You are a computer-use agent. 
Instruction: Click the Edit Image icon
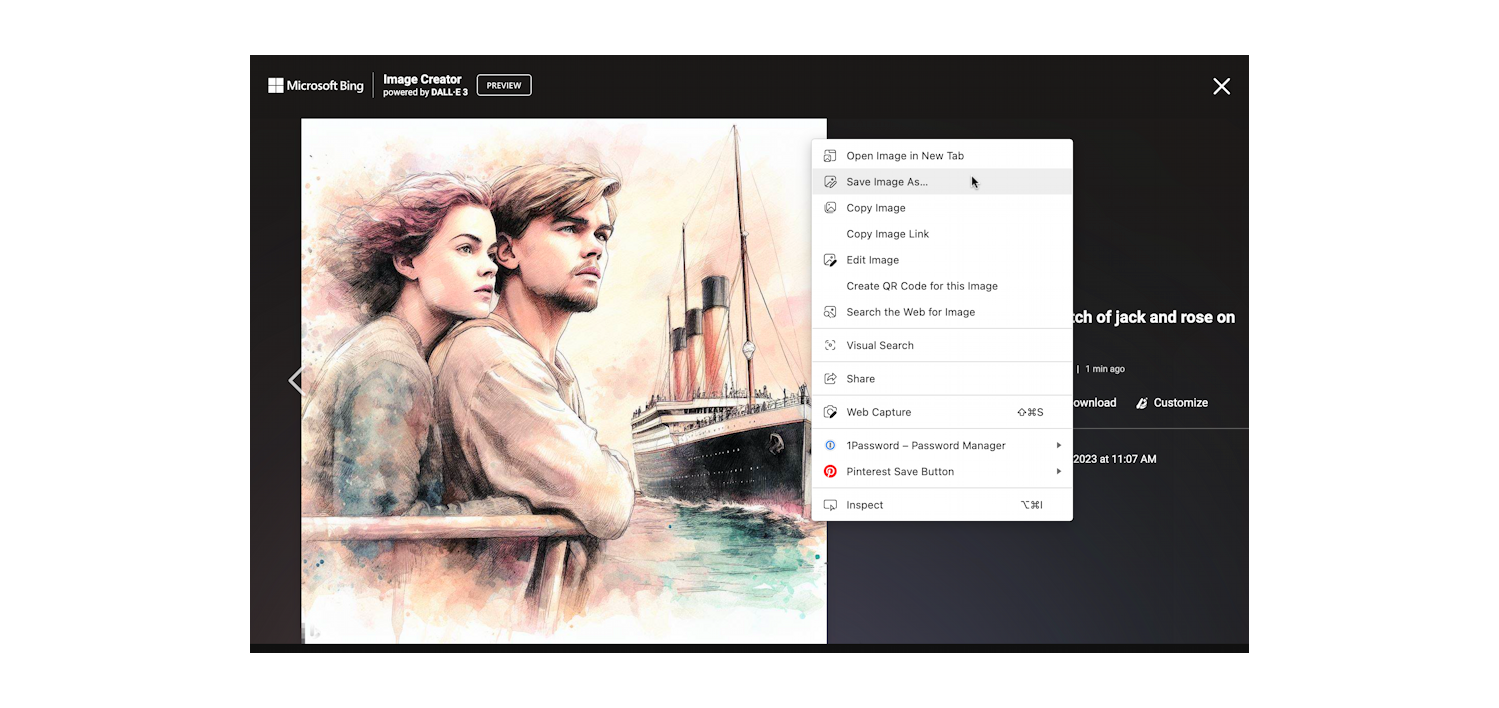pyautogui.click(x=830, y=260)
